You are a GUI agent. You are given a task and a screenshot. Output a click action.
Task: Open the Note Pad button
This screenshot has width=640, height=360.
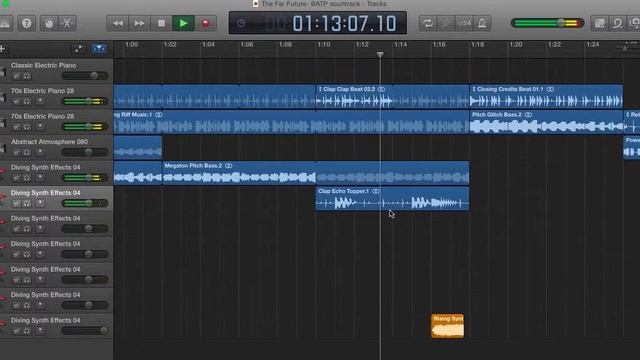tap(600, 23)
